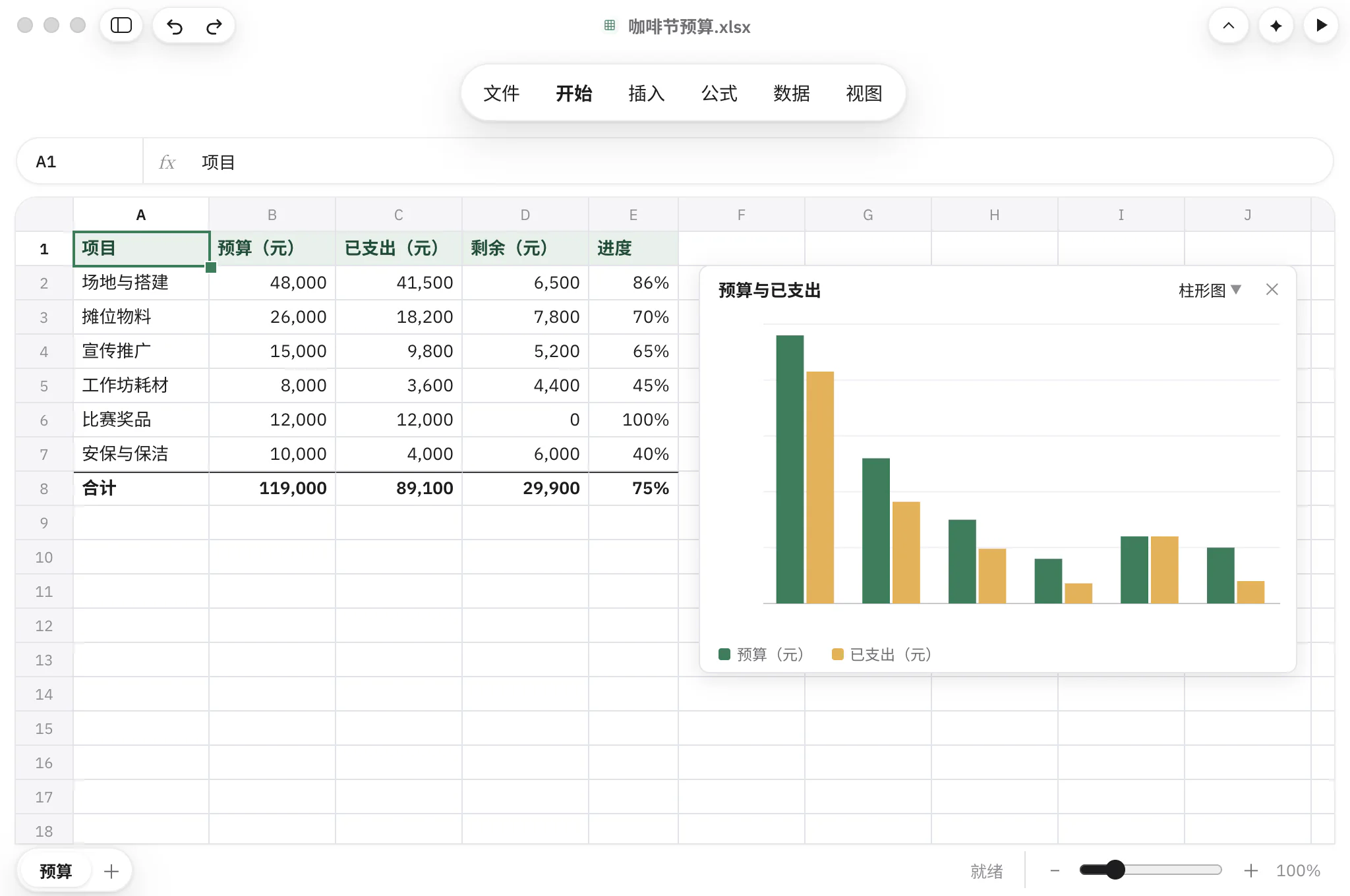Select column D header
Viewport: 1350px width, 896px height.
pos(525,215)
